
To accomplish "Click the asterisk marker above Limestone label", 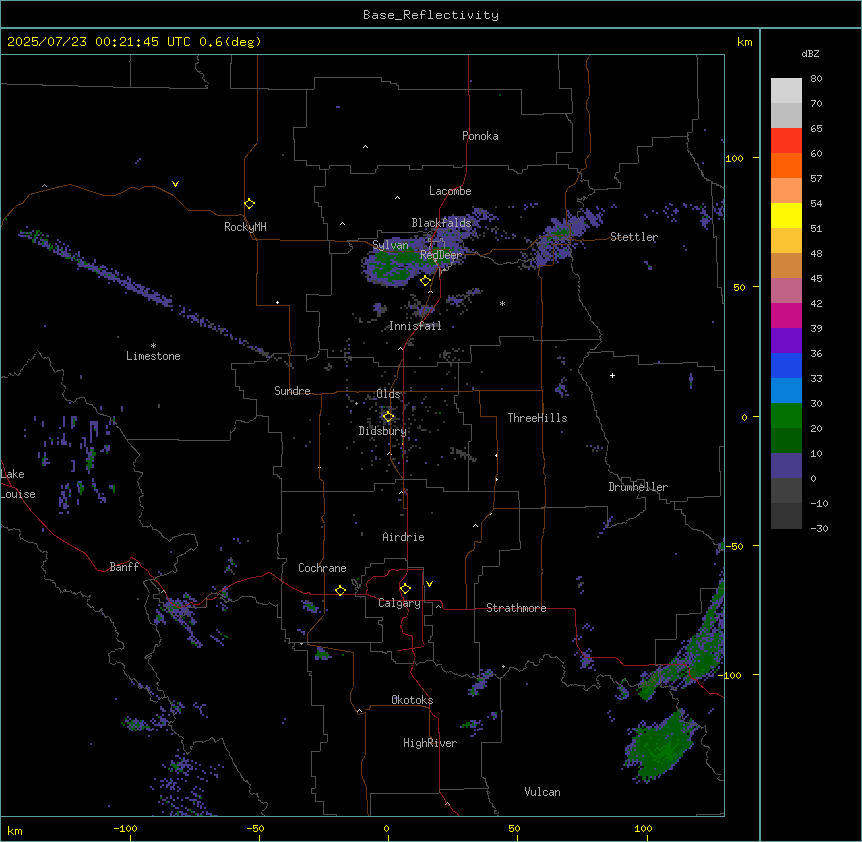I will [x=153, y=346].
